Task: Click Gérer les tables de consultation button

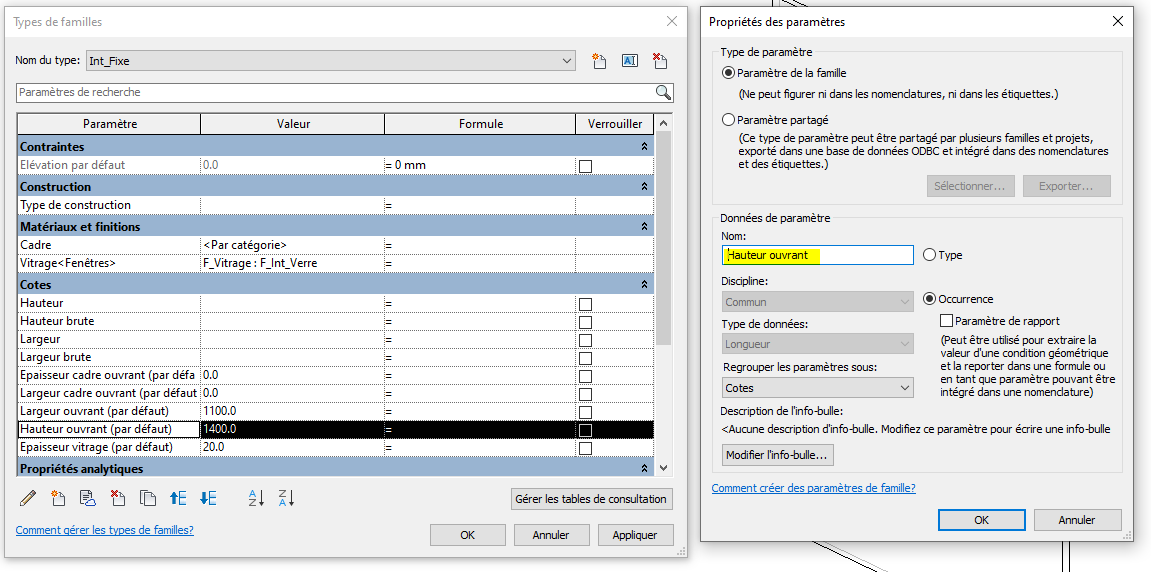Action: pos(591,499)
